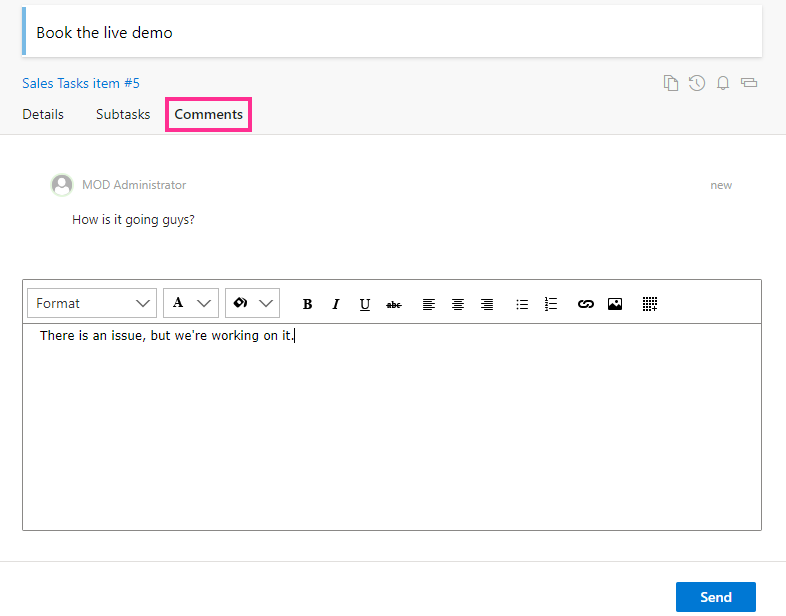Viewport: 786px width, 616px height.
Task: Click the 'MOD Administrator' name
Action: (x=134, y=185)
